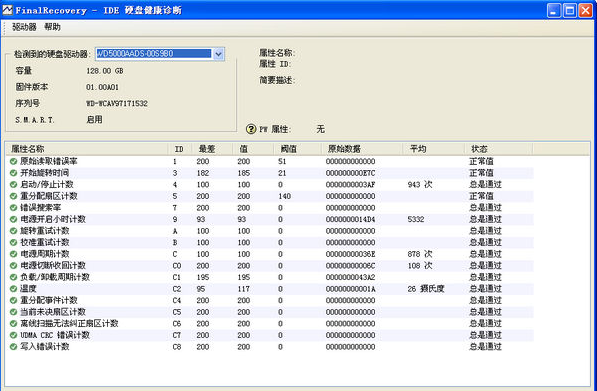Image resolution: width=597 pixels, height=391 pixels.
Task: Select the 启动/停止计数 attribute row
Action: (270, 185)
